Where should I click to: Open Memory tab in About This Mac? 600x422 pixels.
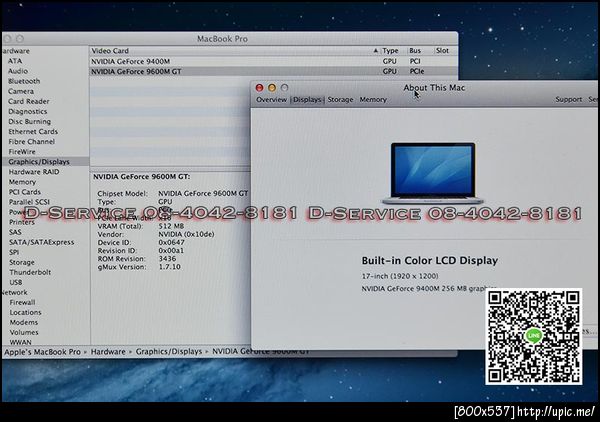(373, 99)
